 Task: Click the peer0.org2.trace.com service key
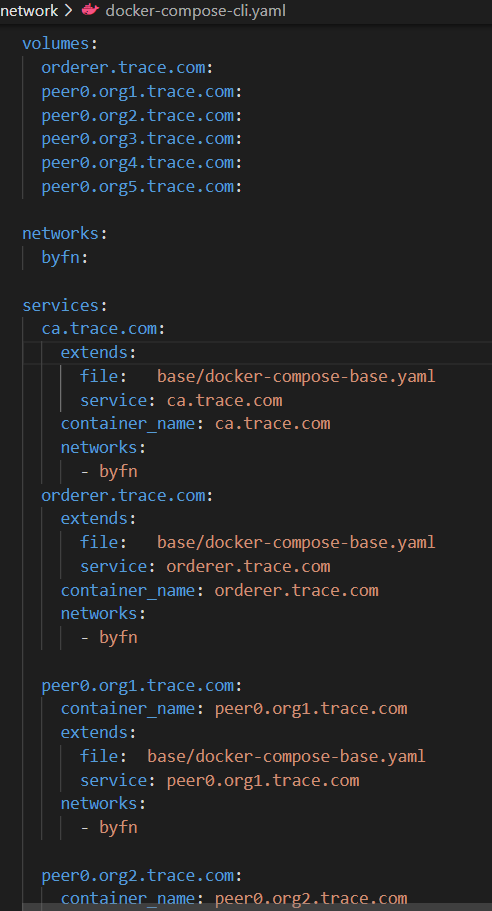click(138, 875)
